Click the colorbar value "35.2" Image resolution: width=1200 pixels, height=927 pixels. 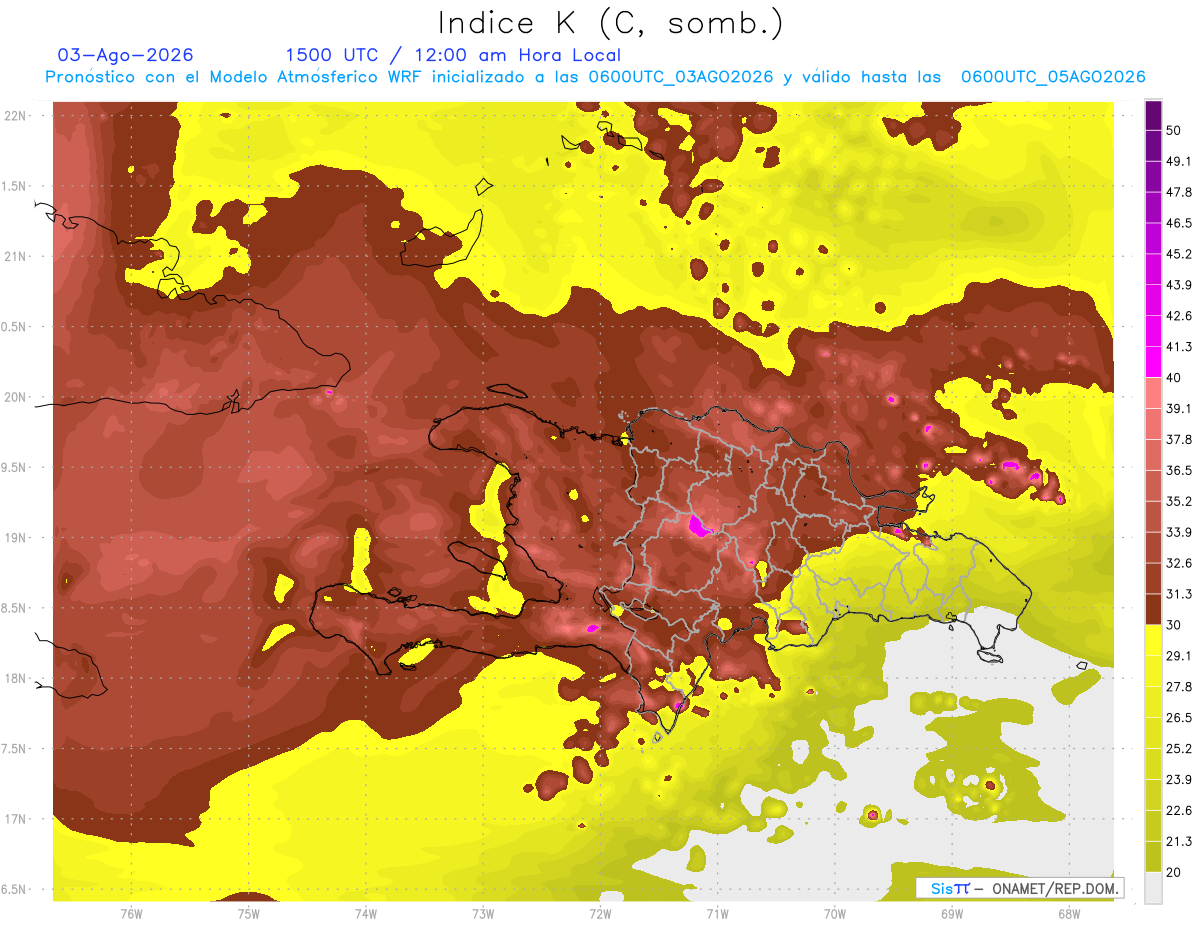1178,501
